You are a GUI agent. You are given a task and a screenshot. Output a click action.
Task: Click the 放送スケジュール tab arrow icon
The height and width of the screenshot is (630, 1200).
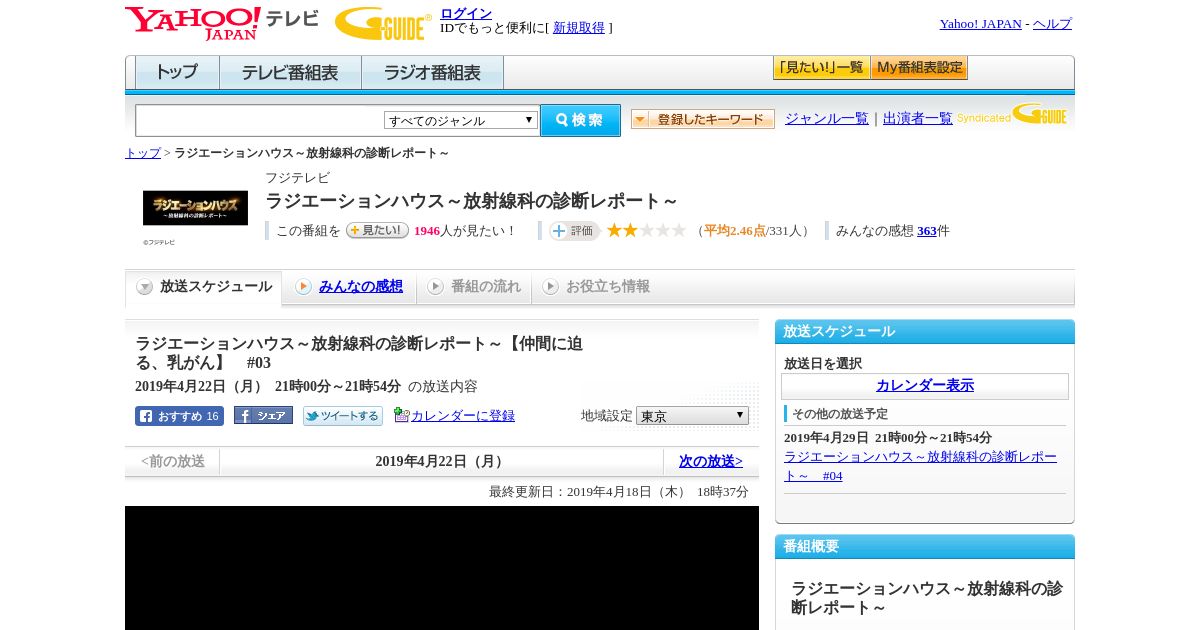(x=145, y=287)
